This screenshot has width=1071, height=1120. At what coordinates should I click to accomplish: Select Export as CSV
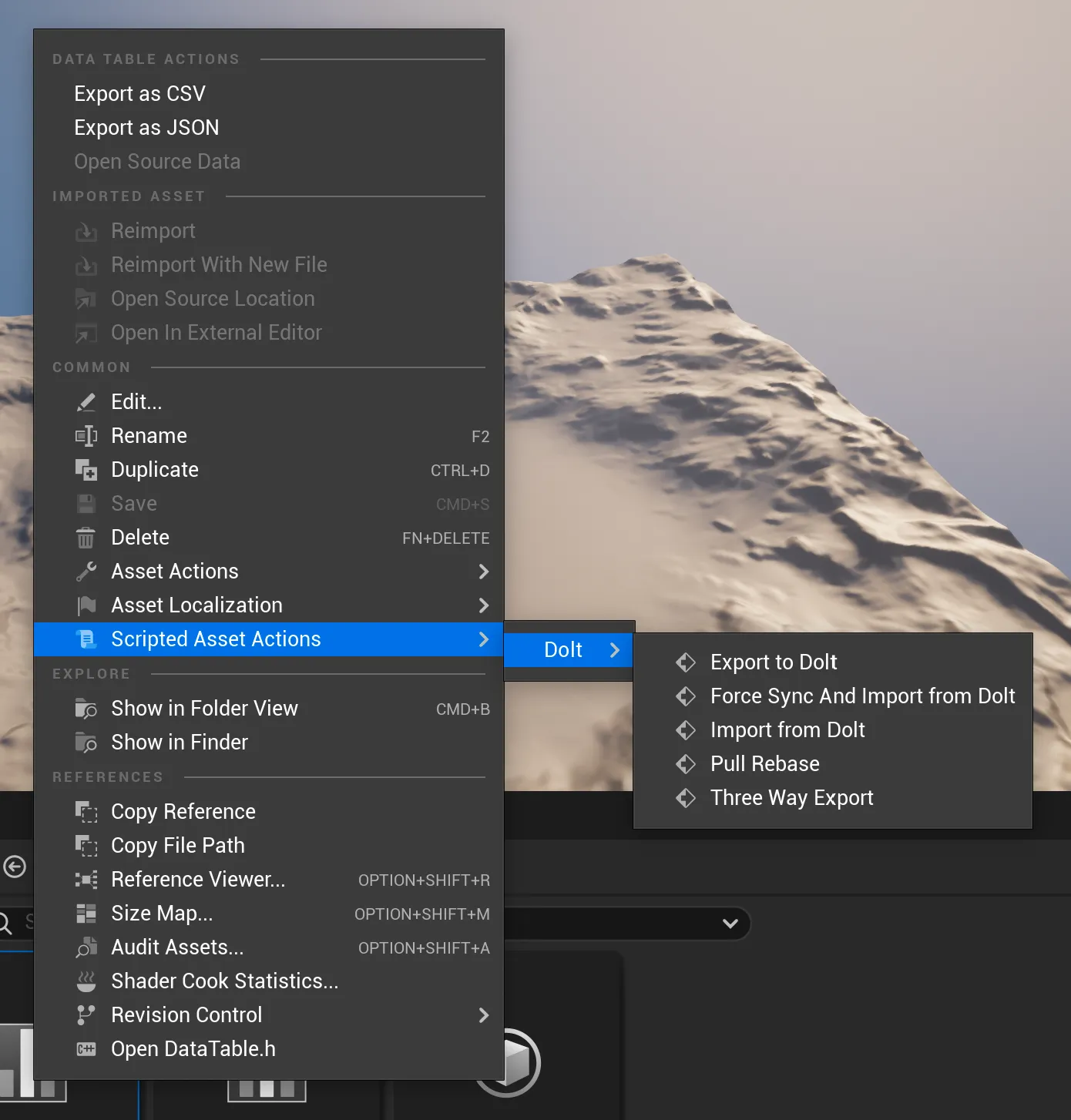click(139, 93)
